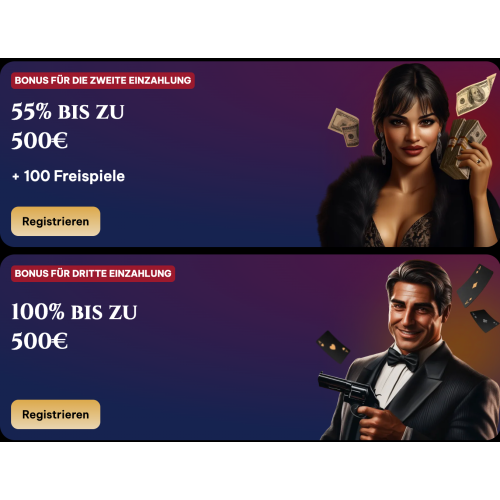
Task: Click the black heart playing card left of the man
Action: 333,347
